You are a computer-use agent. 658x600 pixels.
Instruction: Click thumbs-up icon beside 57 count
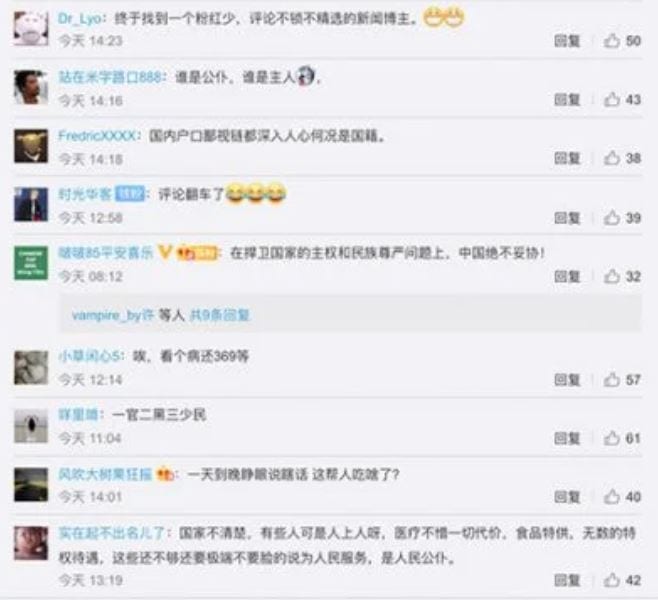[x=611, y=379]
